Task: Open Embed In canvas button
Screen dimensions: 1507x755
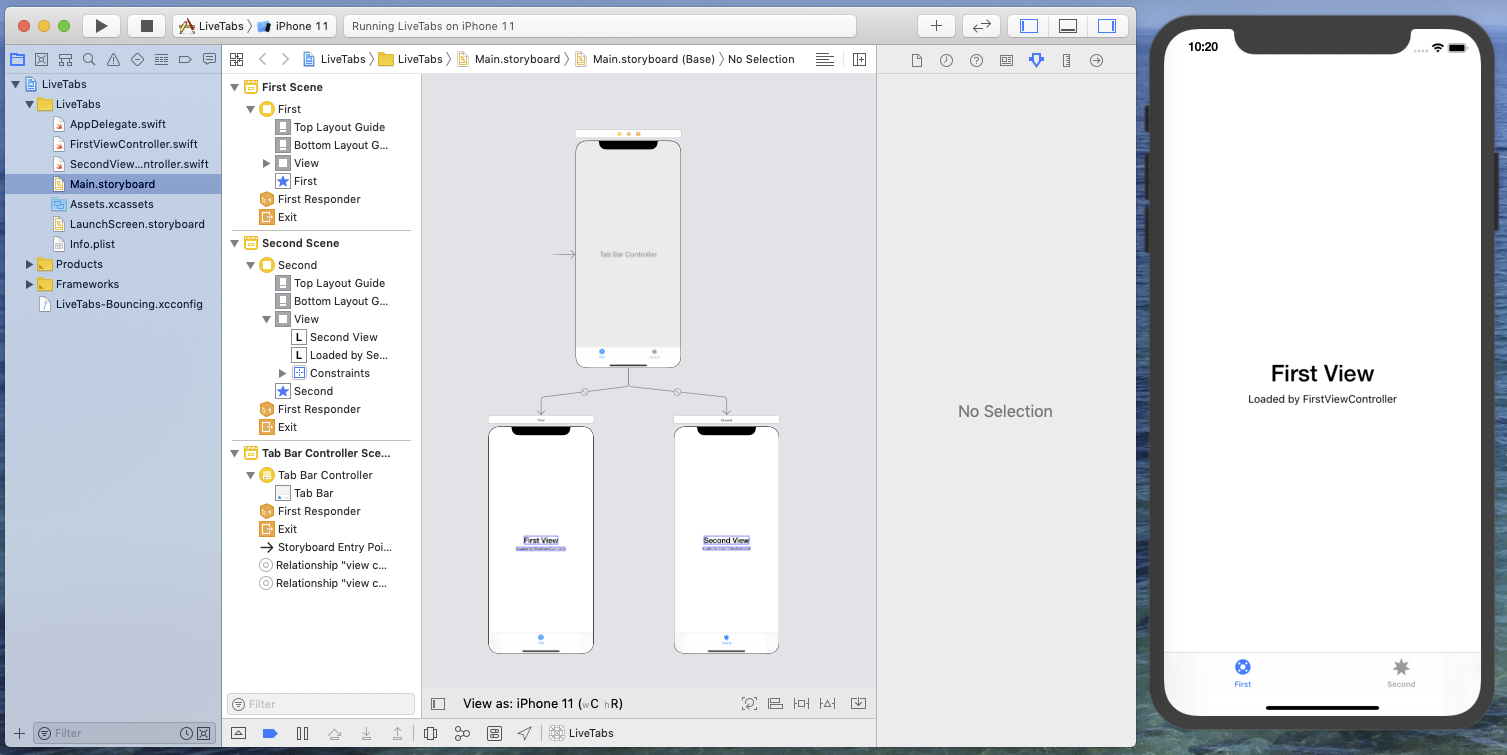Action: pyautogui.click(x=858, y=704)
